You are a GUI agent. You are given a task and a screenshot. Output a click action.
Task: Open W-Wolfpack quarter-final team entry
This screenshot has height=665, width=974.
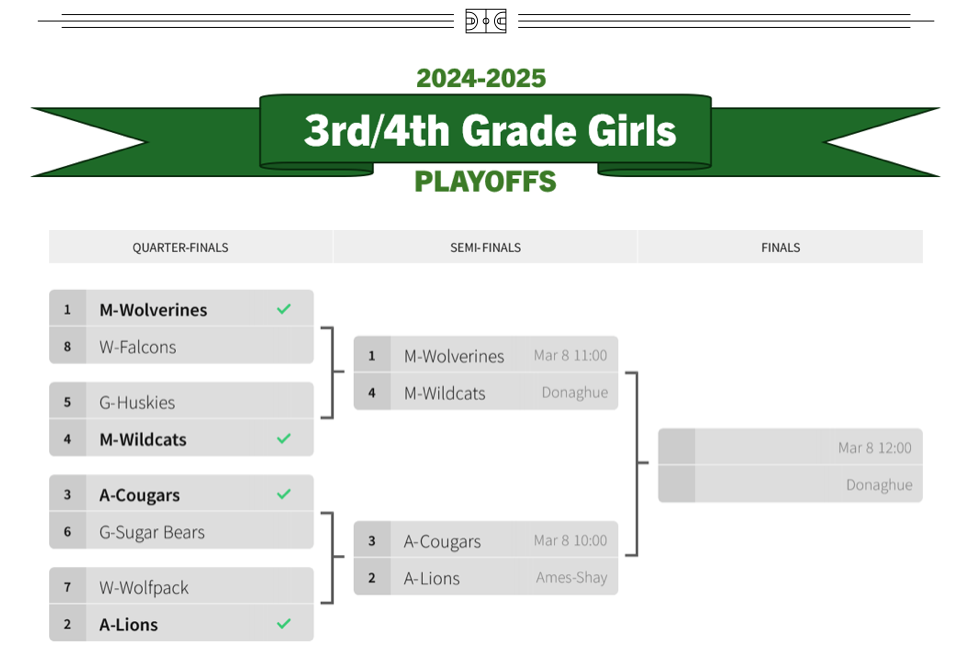[x=144, y=587]
